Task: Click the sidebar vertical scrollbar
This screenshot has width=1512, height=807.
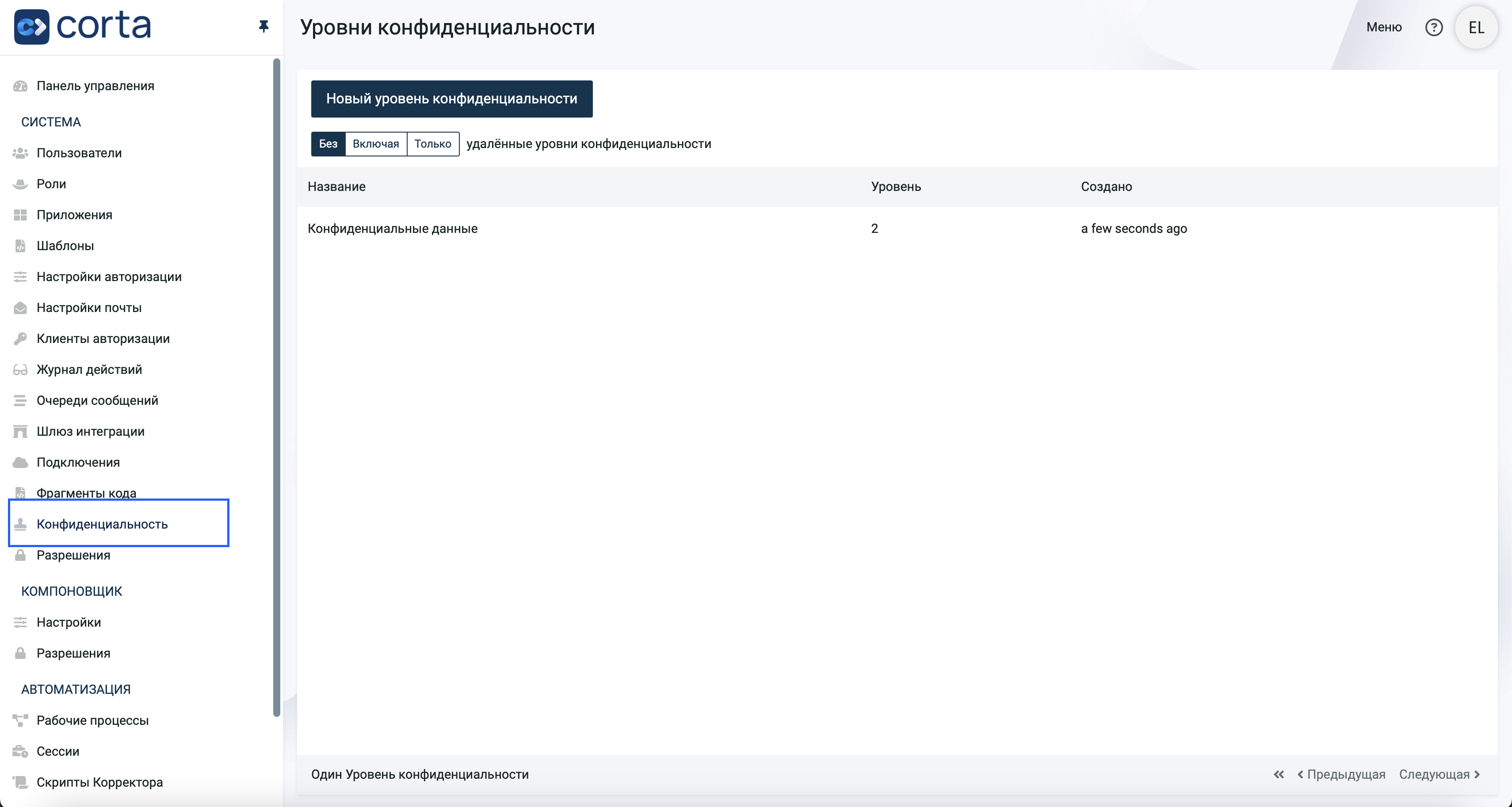Action: tap(276, 387)
